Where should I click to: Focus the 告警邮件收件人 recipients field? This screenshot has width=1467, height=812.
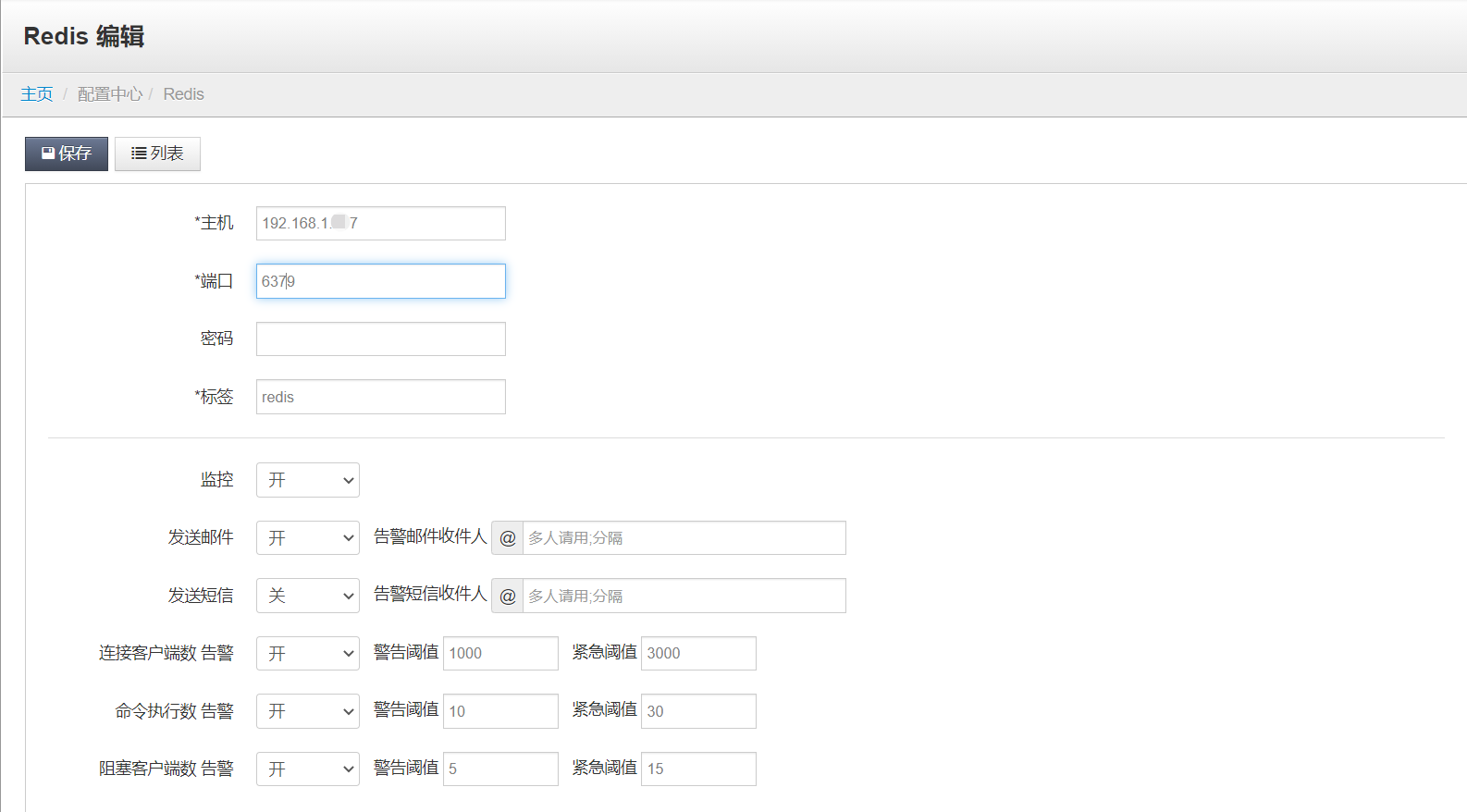(x=684, y=537)
